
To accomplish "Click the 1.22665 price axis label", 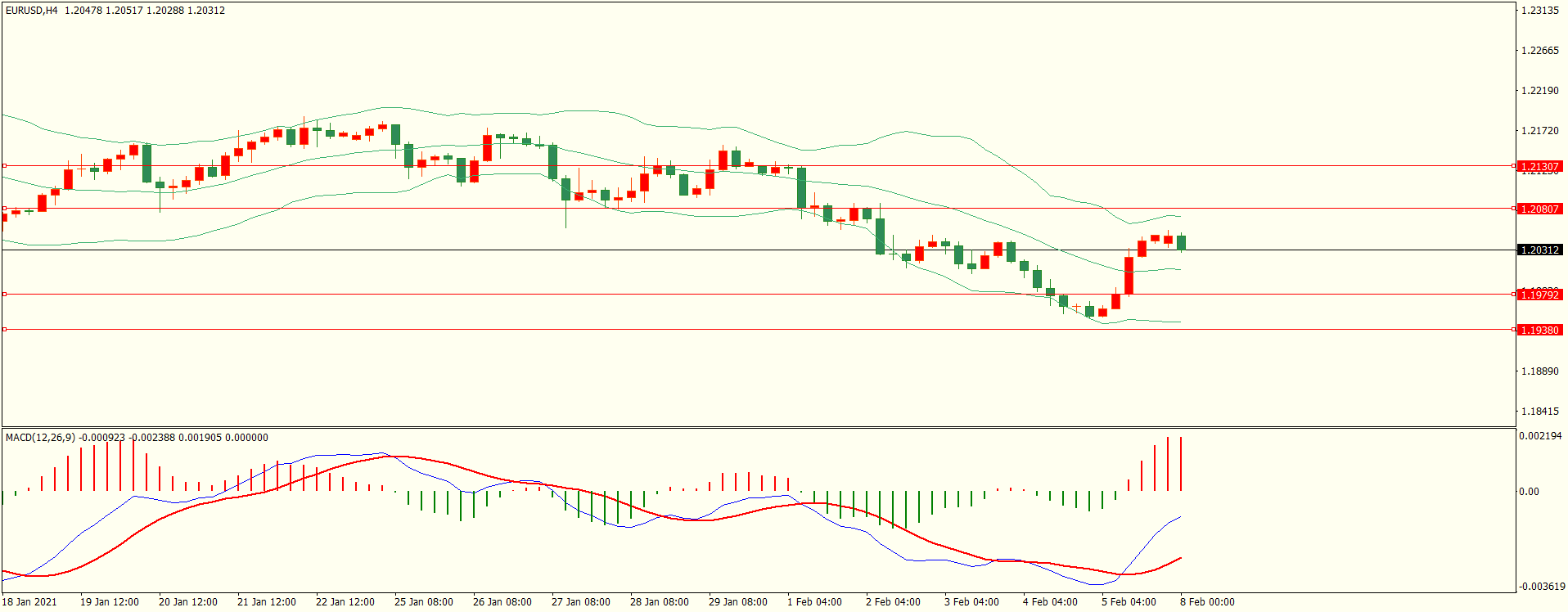I will pyautogui.click(x=1539, y=51).
